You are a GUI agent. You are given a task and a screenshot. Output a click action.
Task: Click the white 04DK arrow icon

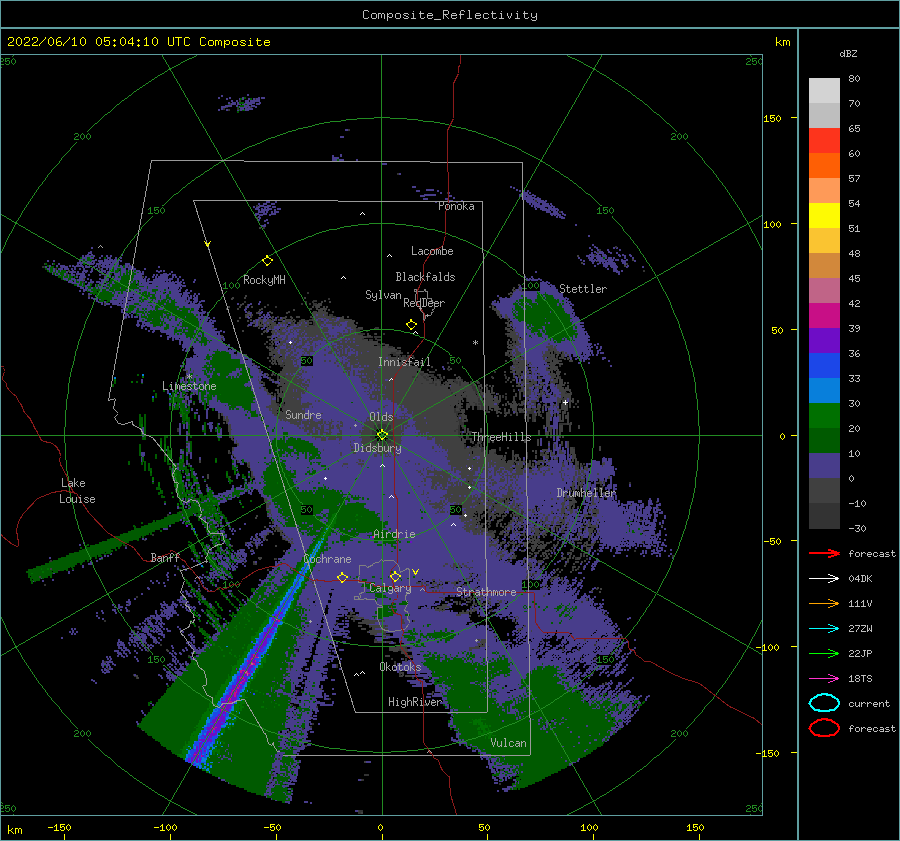tap(824, 579)
